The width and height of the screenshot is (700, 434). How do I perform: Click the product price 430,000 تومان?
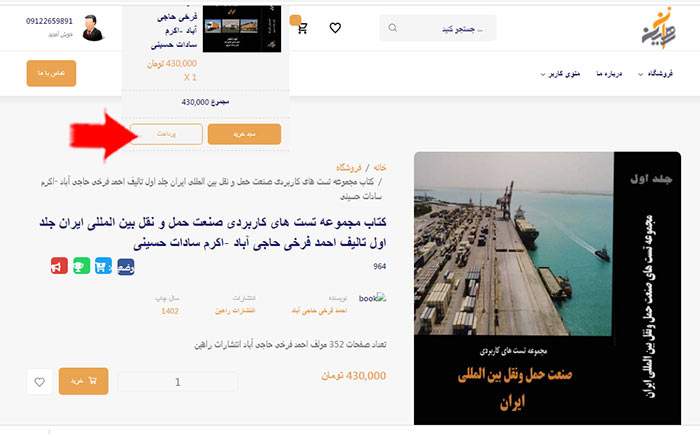point(354,376)
